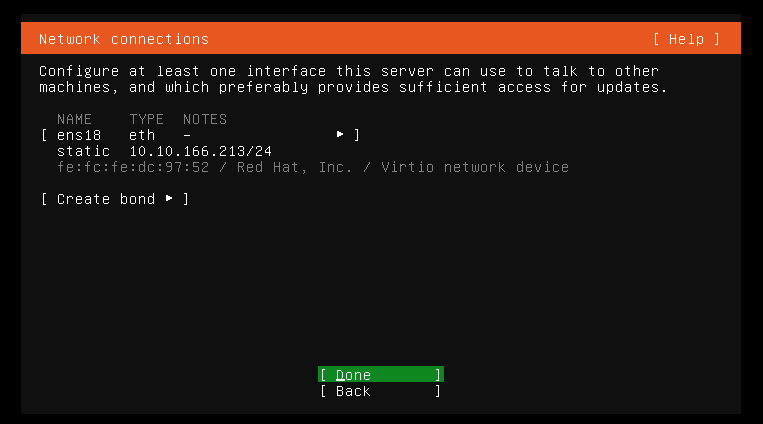Click the NOTES column header

point(205,119)
